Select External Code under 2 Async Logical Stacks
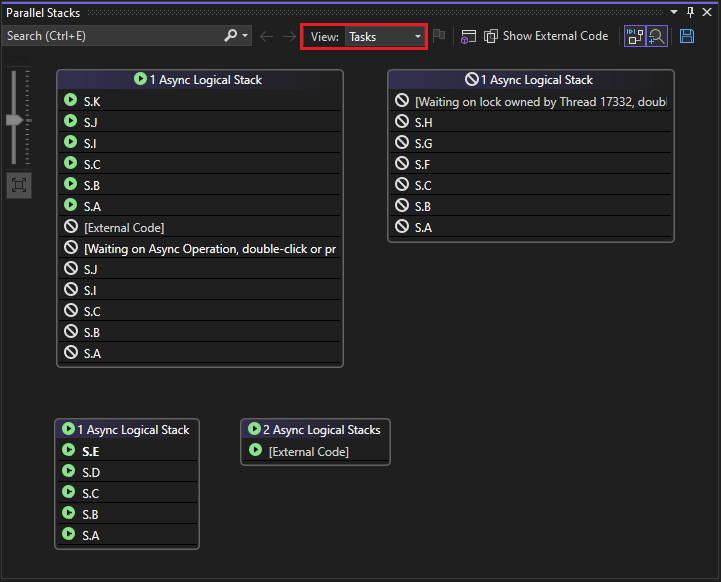The image size is (721, 582). click(x=315, y=451)
